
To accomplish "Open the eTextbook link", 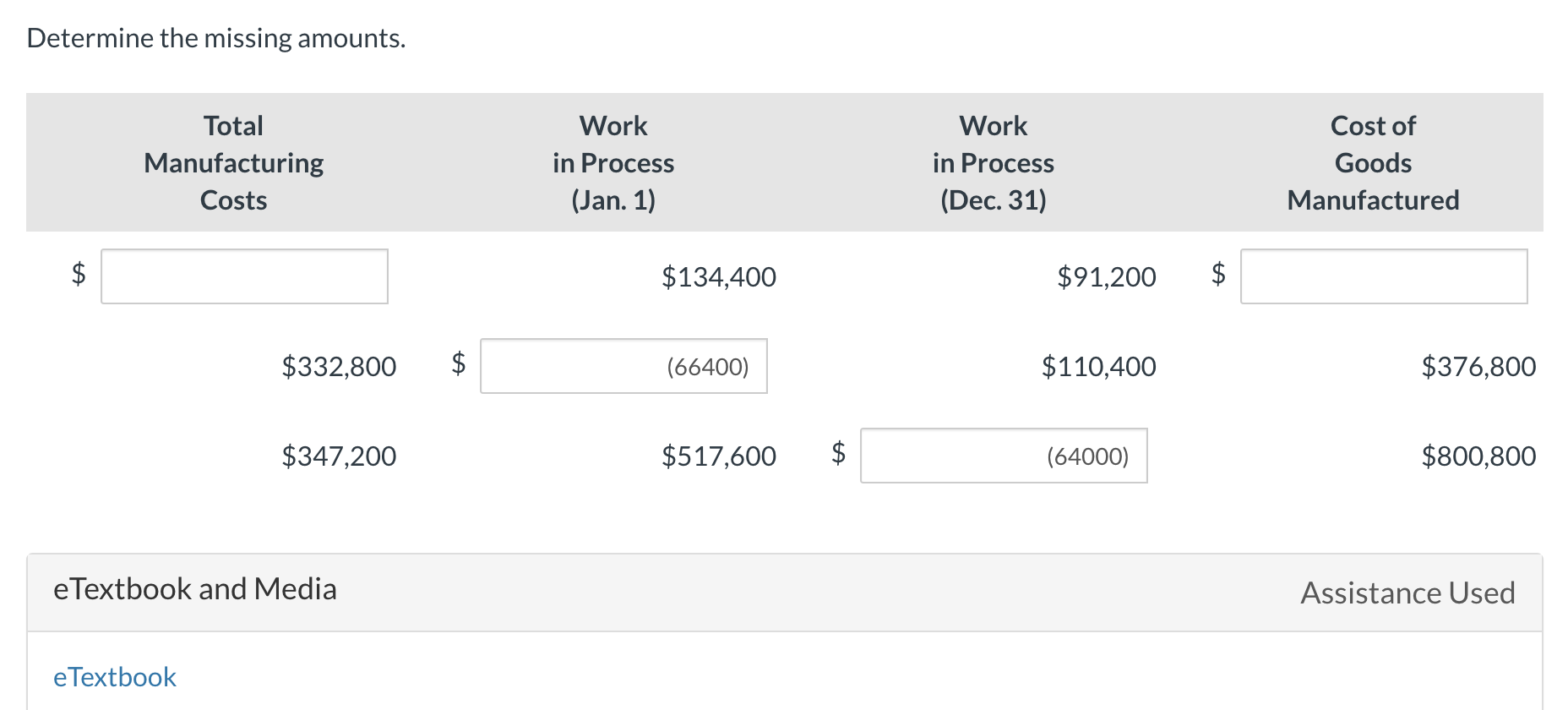I will [114, 676].
